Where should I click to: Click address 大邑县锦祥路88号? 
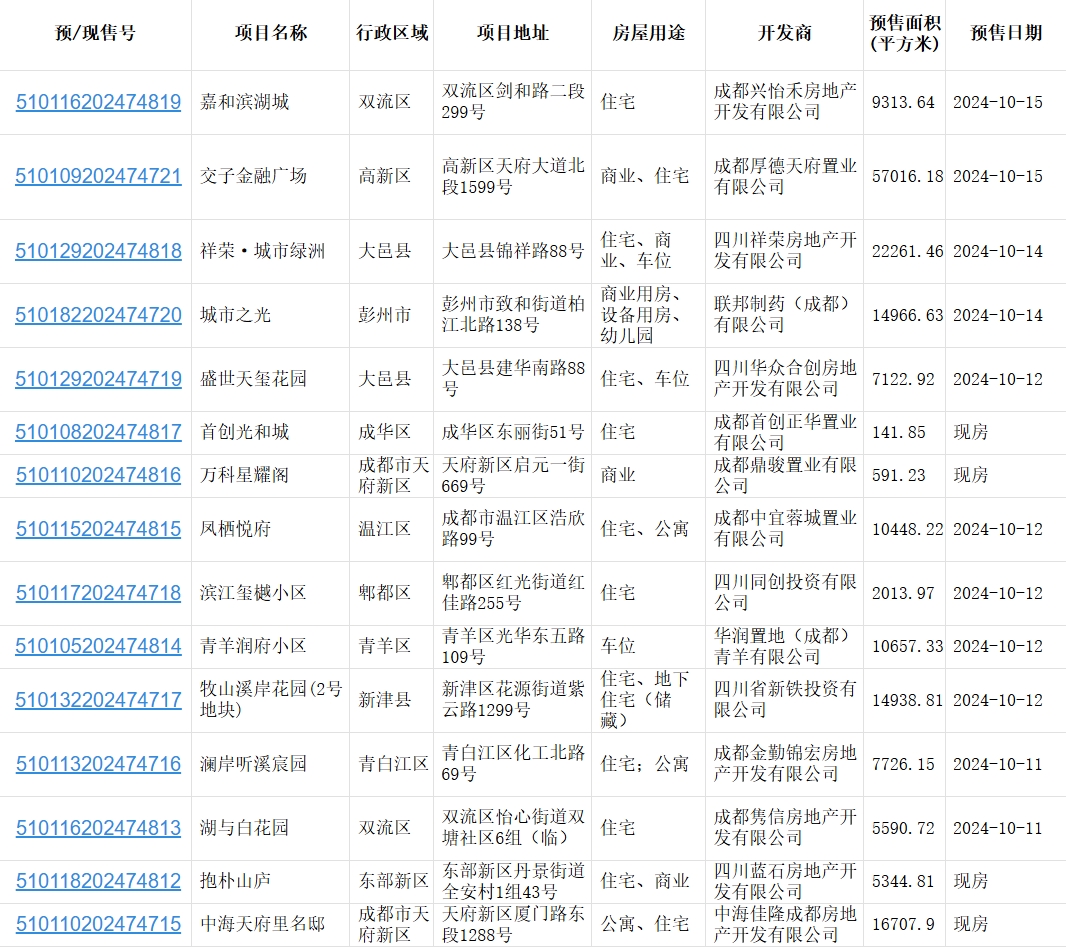click(513, 251)
